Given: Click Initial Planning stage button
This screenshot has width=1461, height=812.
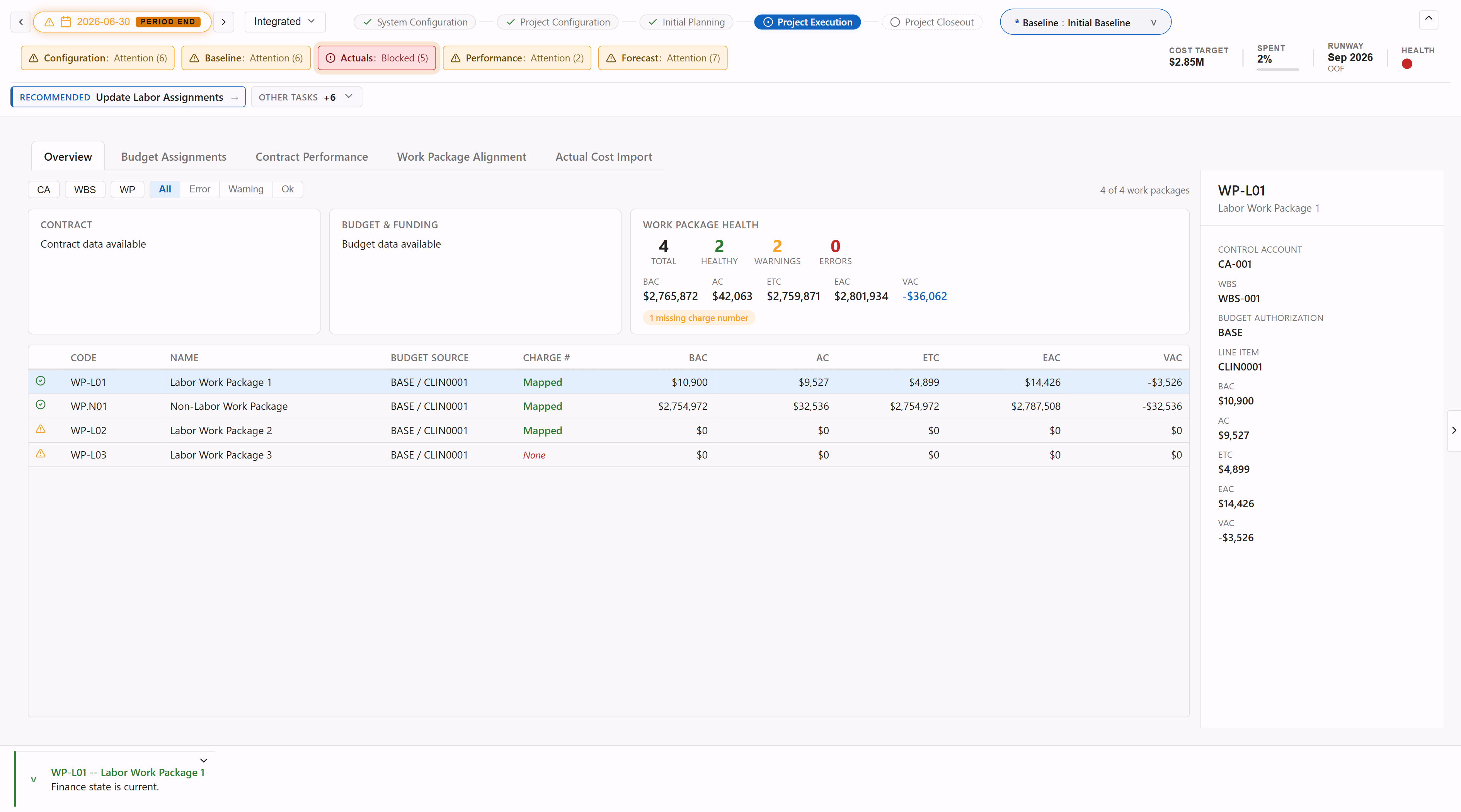Looking at the screenshot, I should [x=686, y=22].
